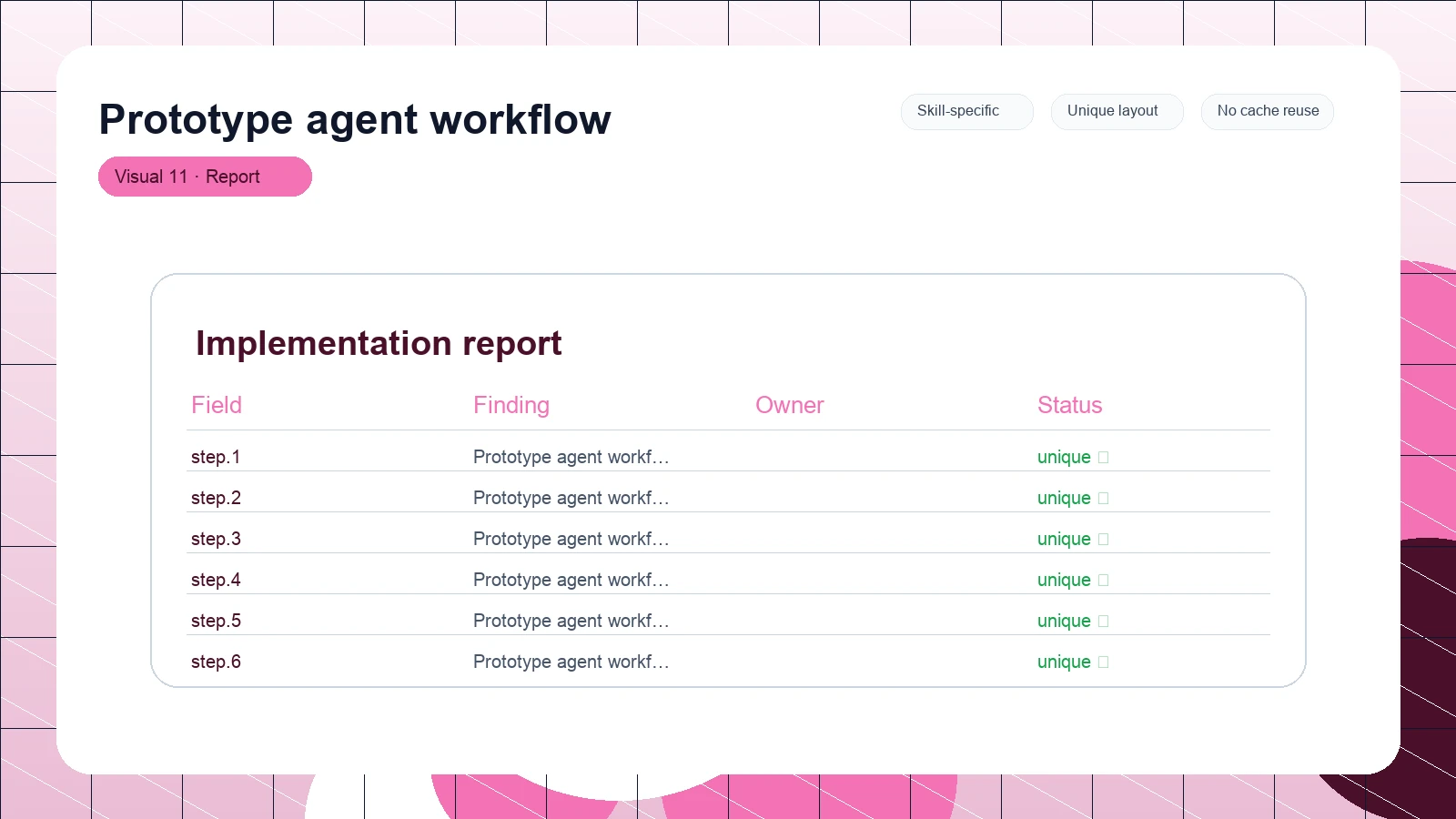The height and width of the screenshot is (819, 1456).
Task: Click the small square icon in step.6 row
Action: (x=1104, y=662)
